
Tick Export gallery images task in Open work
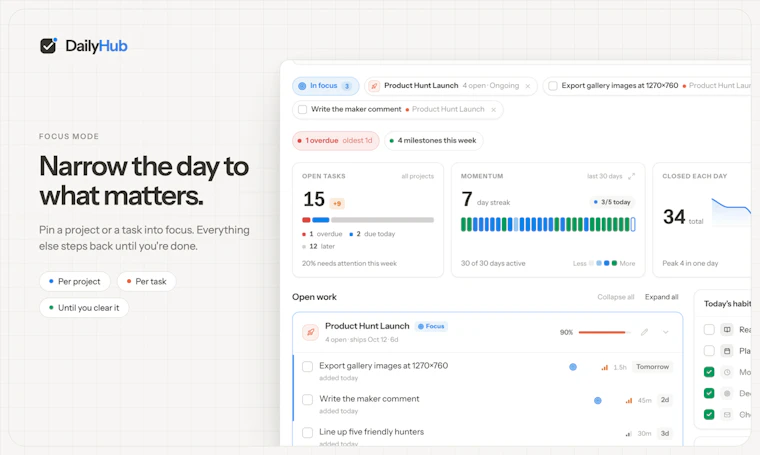coord(307,367)
